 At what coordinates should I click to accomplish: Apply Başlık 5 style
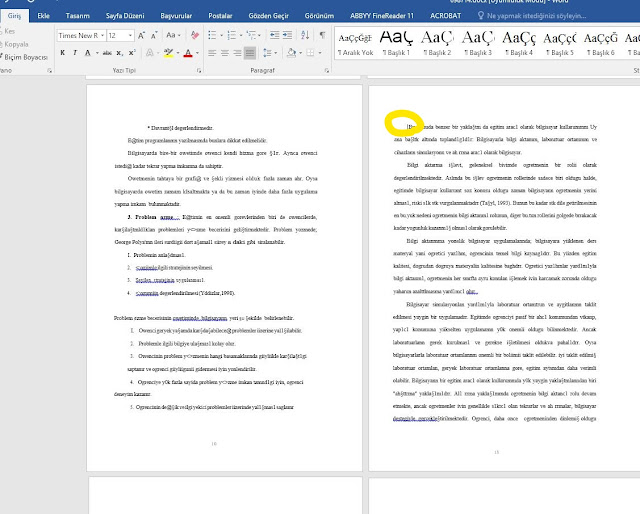[560, 43]
